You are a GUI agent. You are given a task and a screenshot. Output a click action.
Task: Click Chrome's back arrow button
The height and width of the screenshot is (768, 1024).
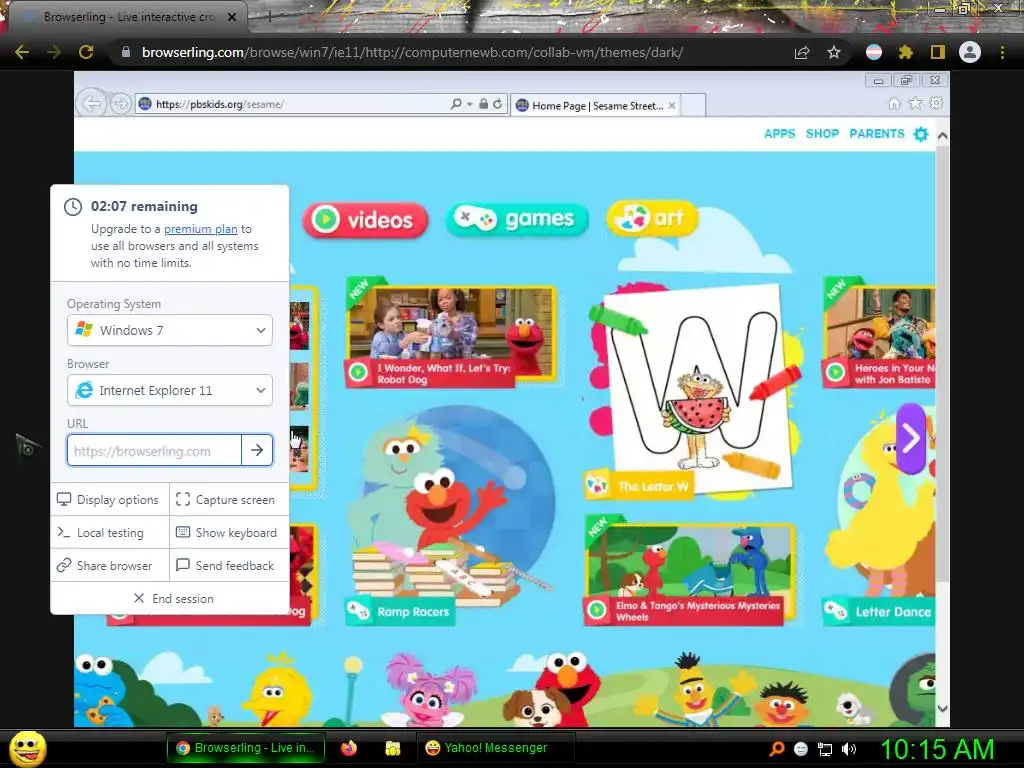22,52
